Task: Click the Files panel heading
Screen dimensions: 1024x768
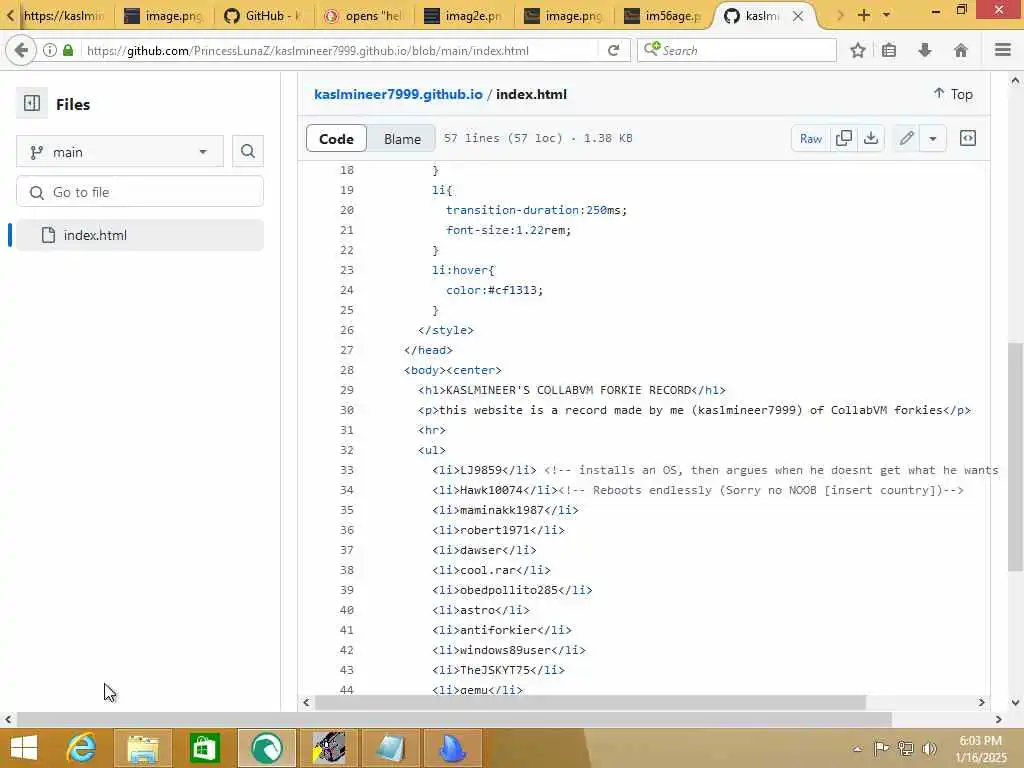Action: coord(73,104)
